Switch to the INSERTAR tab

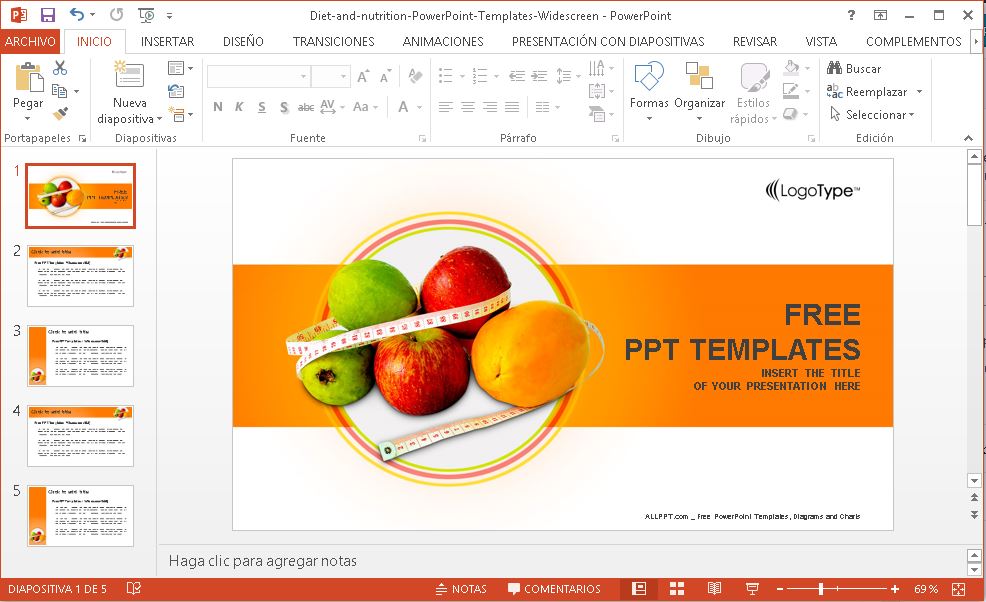(x=167, y=41)
